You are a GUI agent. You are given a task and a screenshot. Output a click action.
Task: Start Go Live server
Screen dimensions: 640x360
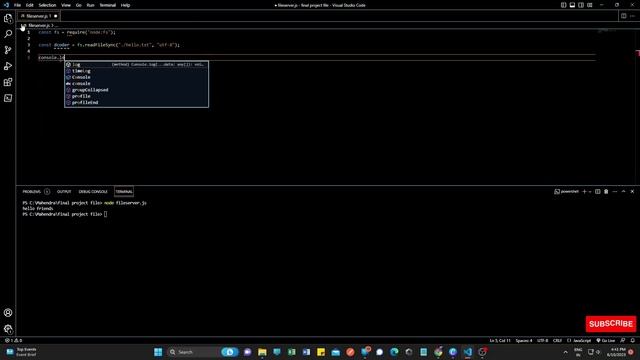tap(606, 340)
